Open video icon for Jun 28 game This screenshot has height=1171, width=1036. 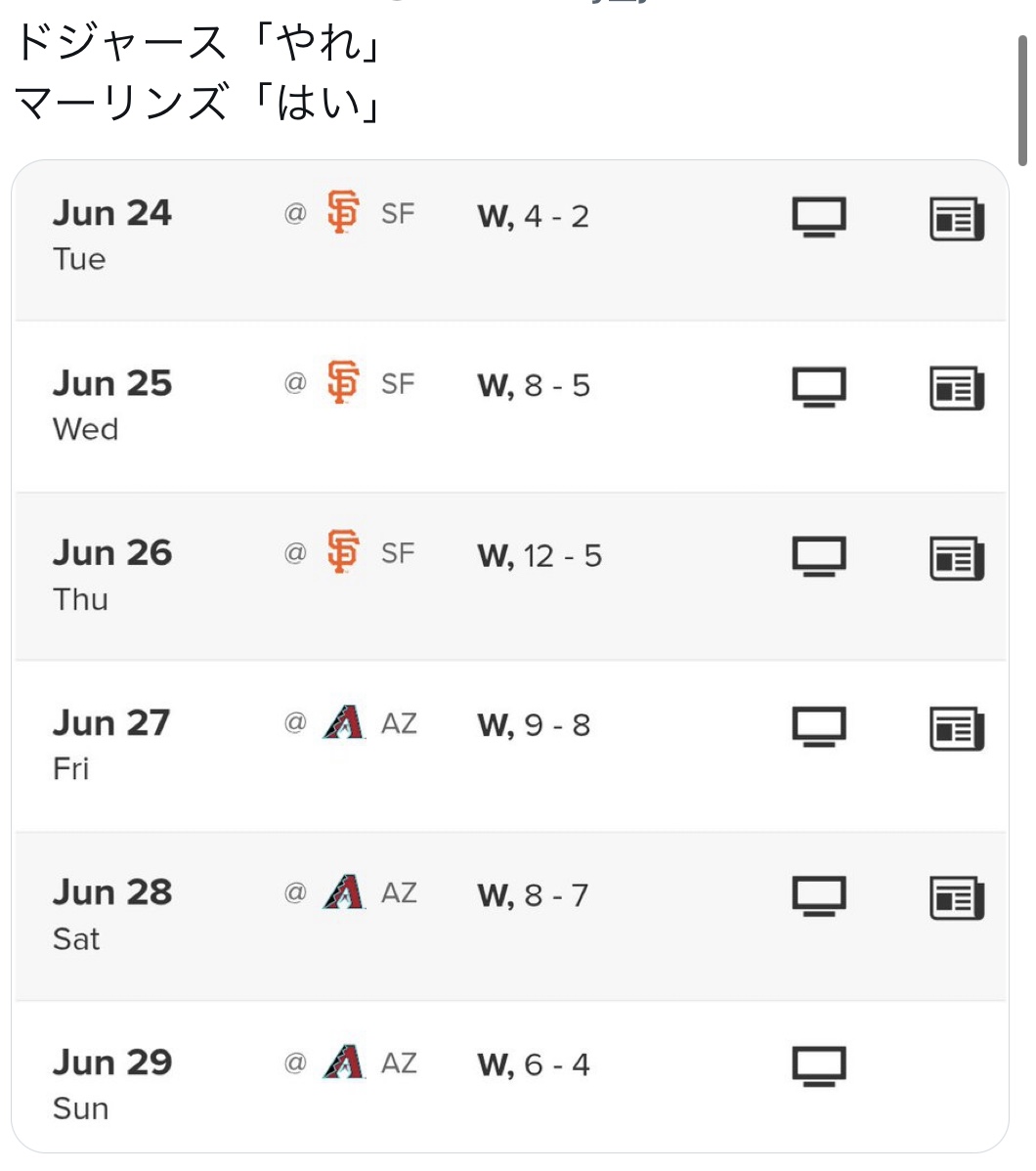819,896
